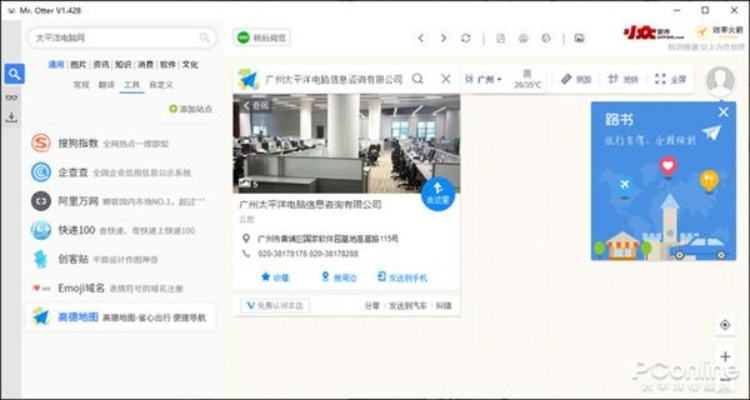
Task: Click the company address text line
Action: tap(328, 238)
